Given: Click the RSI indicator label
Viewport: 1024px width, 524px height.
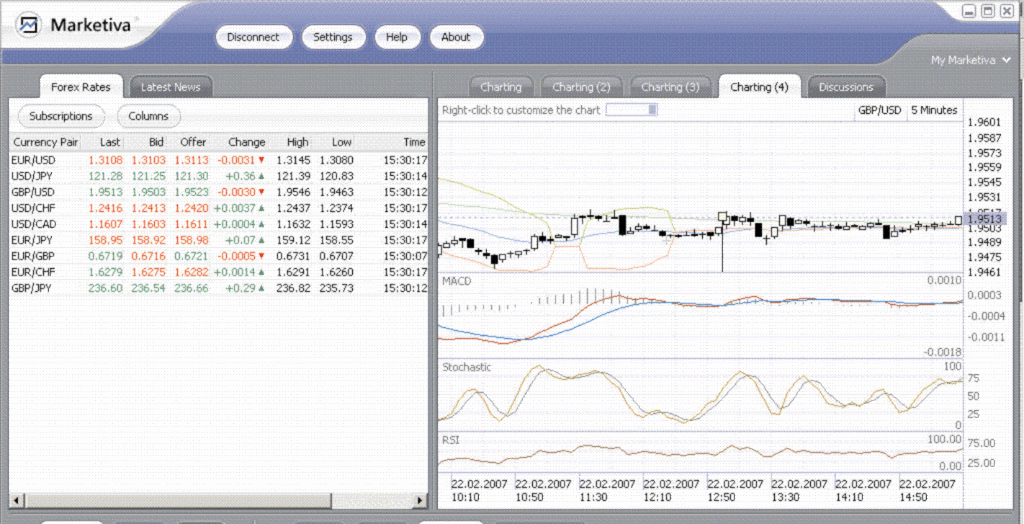Looking at the screenshot, I should (451, 440).
